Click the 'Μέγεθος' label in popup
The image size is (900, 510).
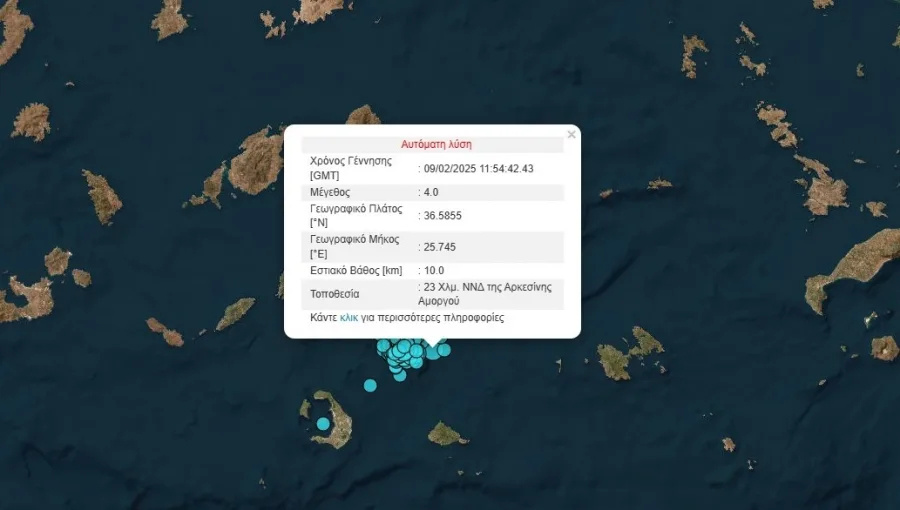[x=331, y=191]
